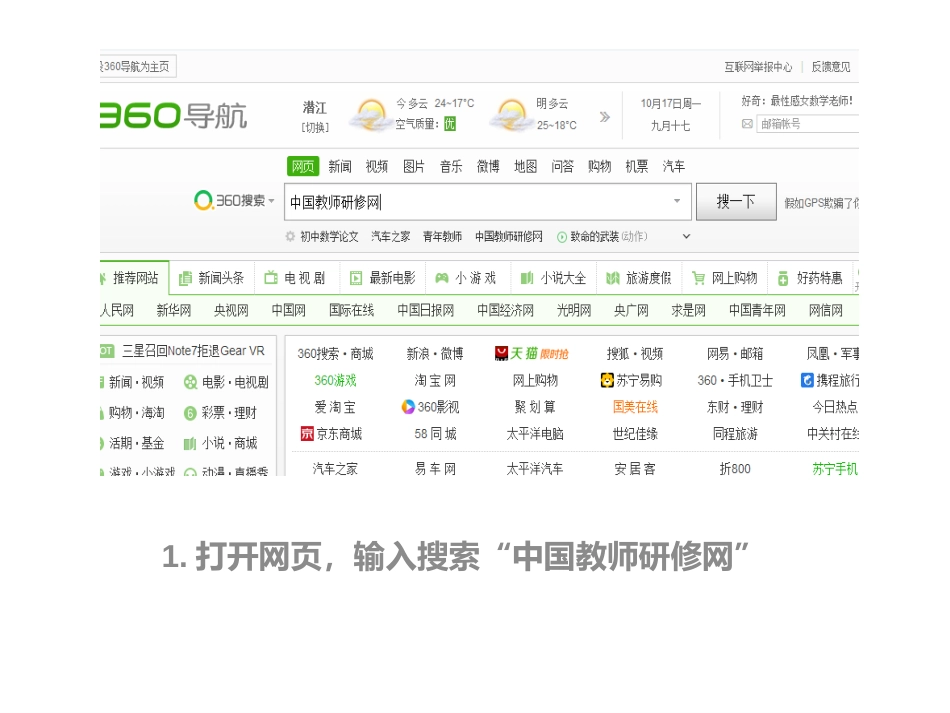
Task: Click the 360导航为主页 button
Action: [138, 67]
